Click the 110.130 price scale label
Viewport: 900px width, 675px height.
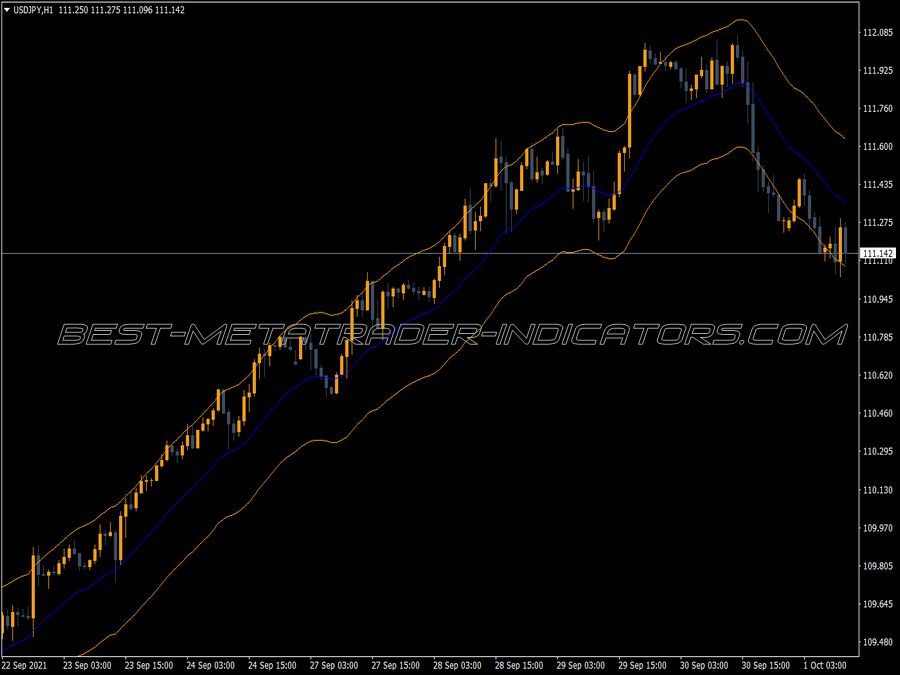point(878,490)
